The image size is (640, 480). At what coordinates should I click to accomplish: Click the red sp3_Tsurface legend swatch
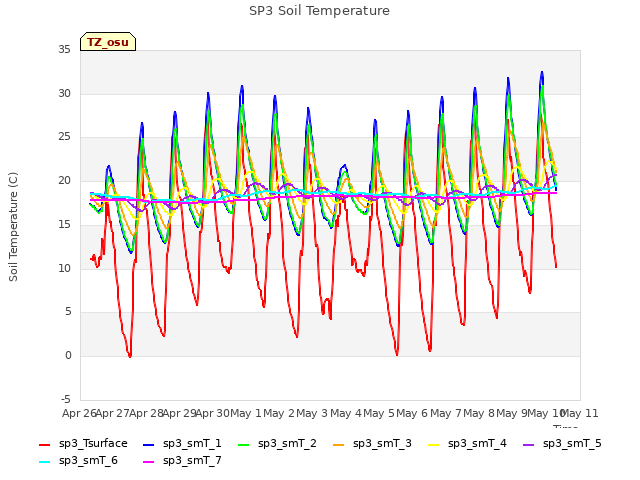click(x=44, y=444)
